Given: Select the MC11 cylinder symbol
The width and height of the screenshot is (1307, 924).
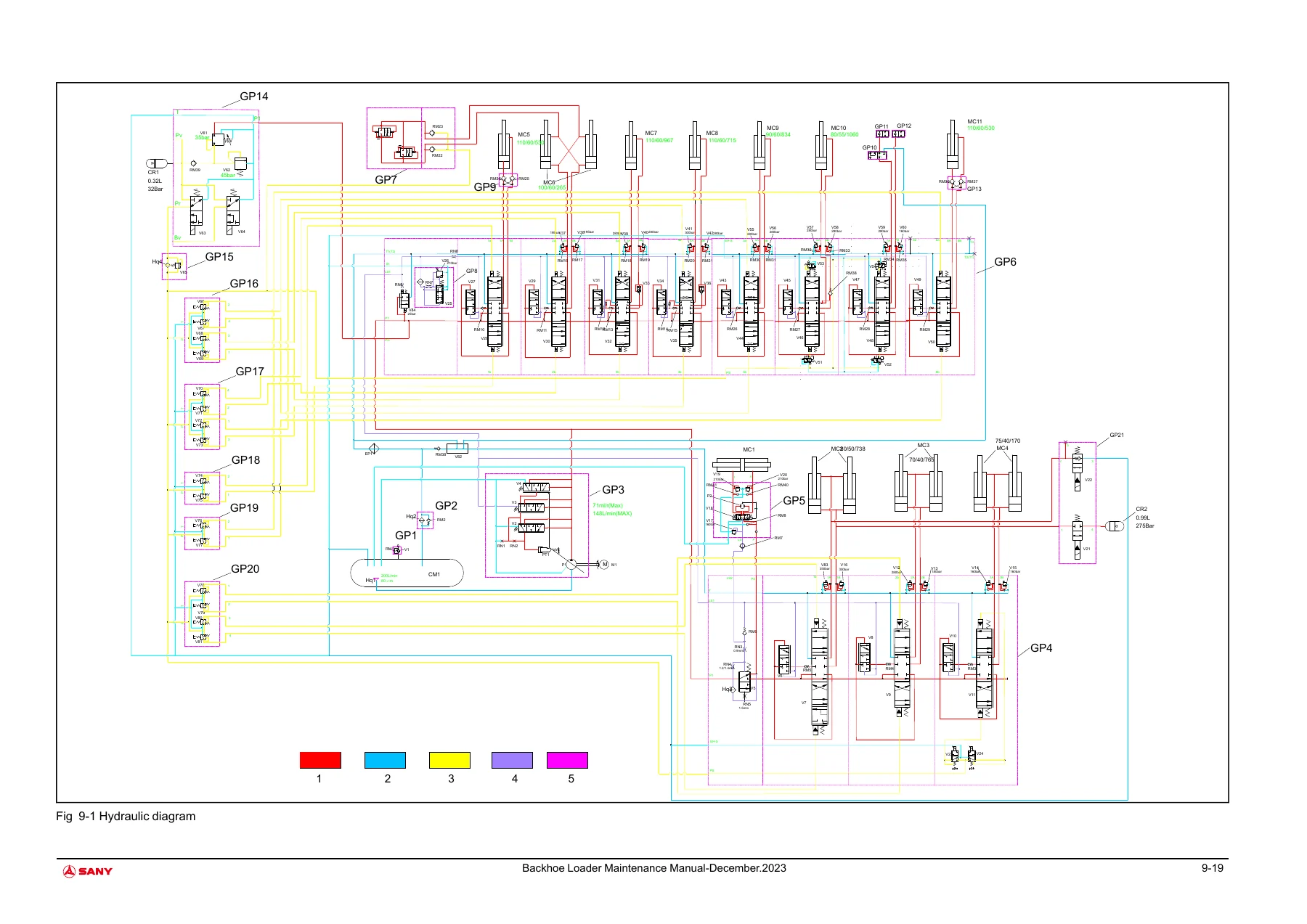Looking at the screenshot, I should [x=952, y=145].
